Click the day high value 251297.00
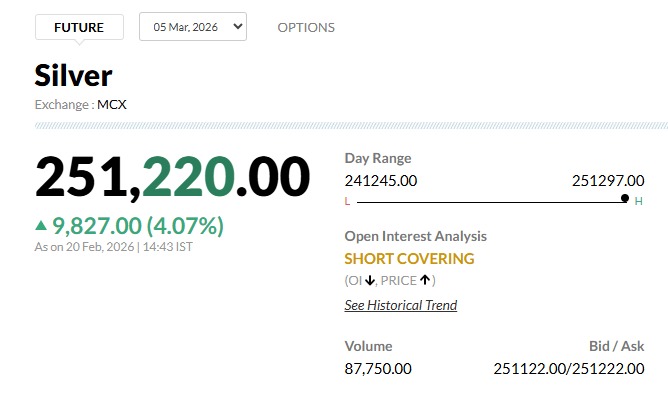 coord(608,180)
